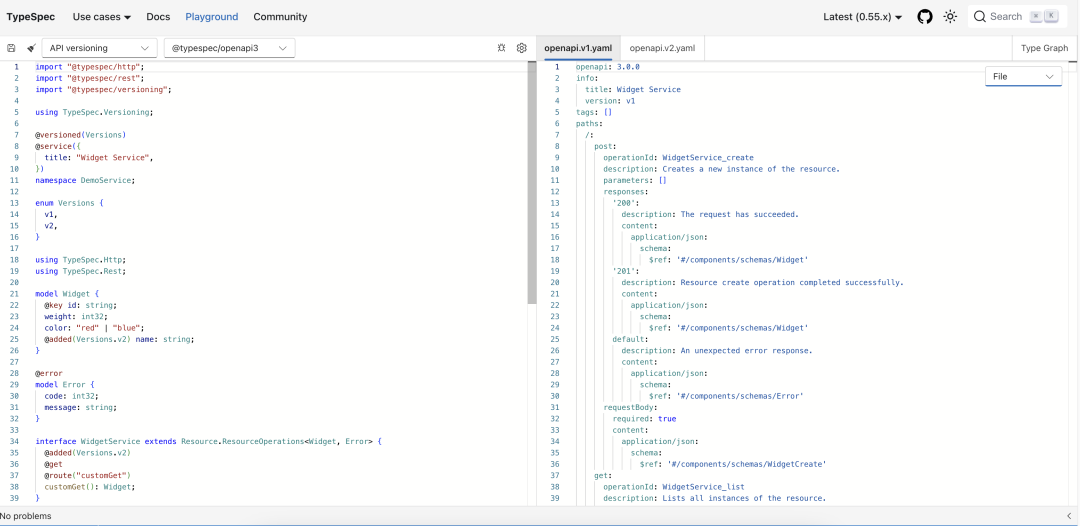
Task: Expand the Use cases menu
Action: [101, 17]
